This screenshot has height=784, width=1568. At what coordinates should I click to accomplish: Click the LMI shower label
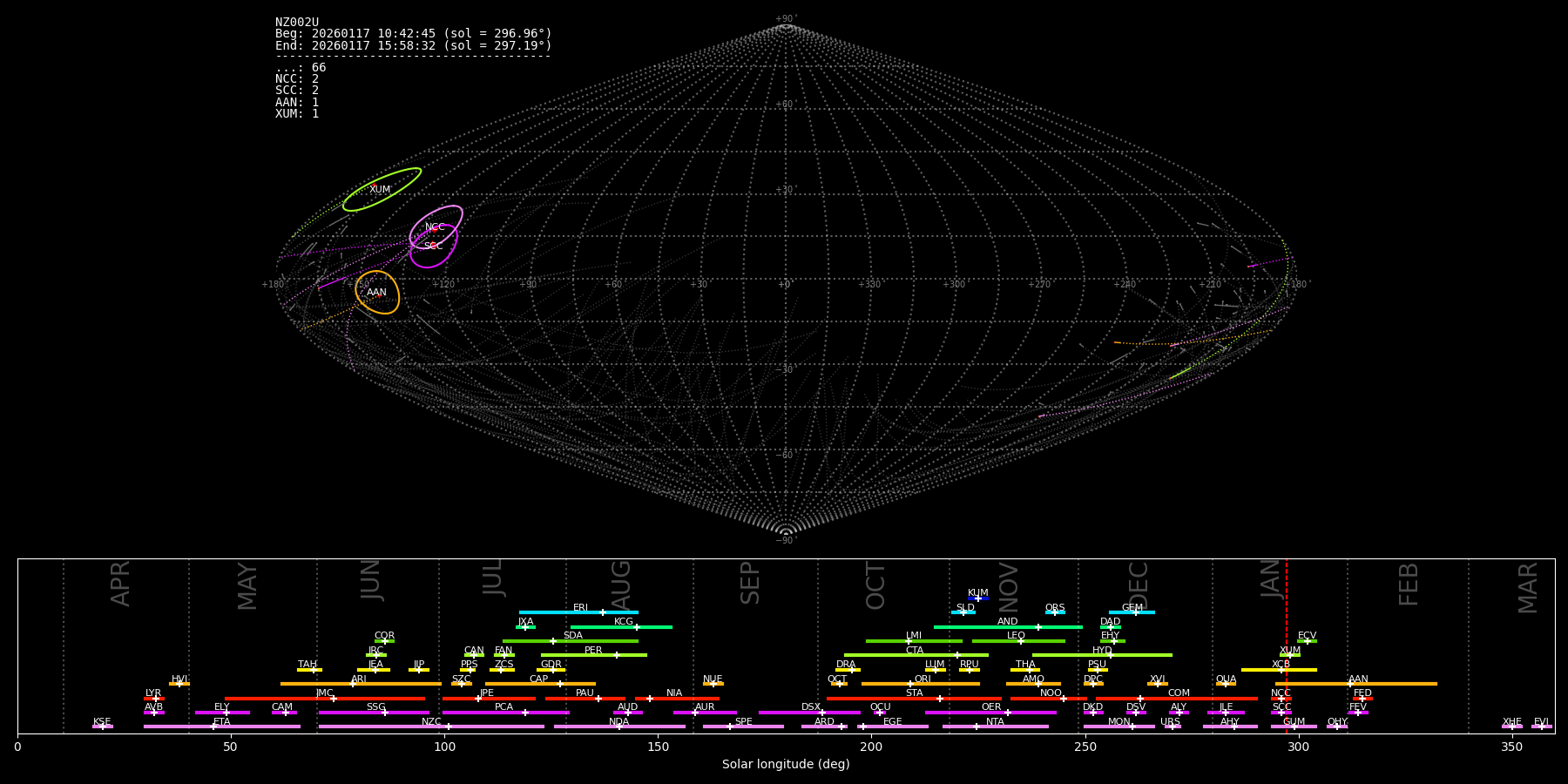[x=914, y=636]
